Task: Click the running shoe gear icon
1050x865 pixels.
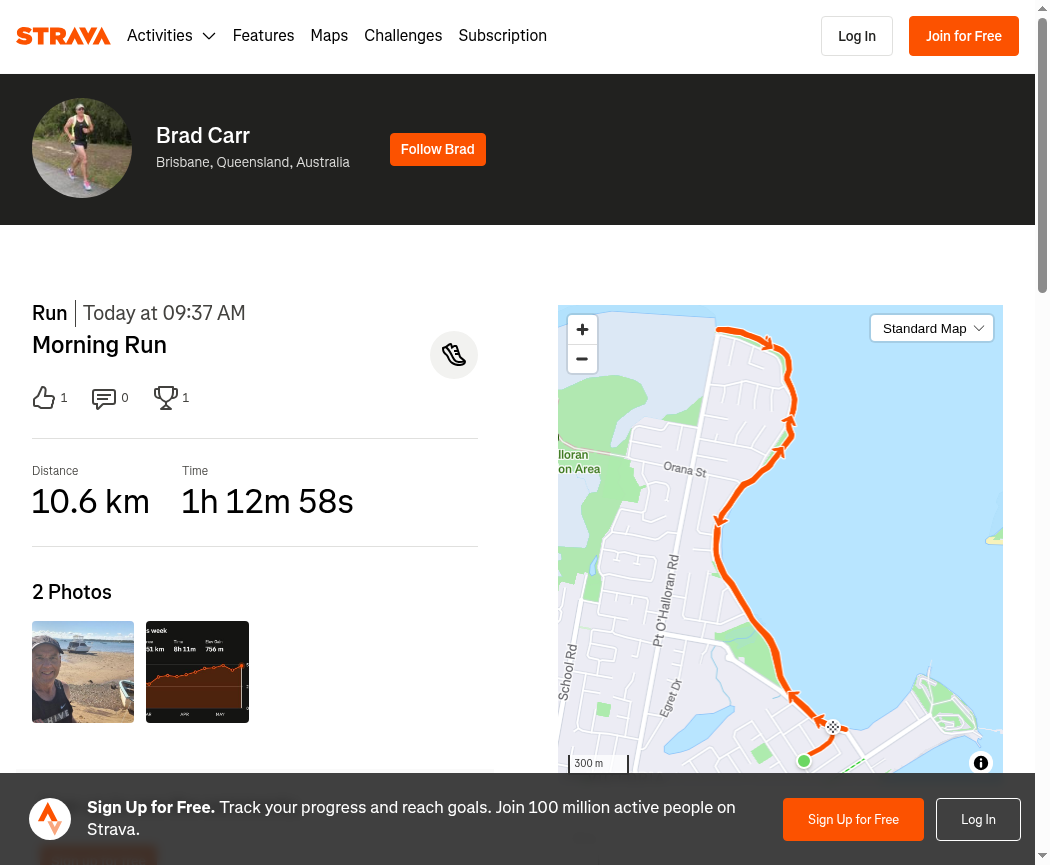Action: [x=454, y=355]
